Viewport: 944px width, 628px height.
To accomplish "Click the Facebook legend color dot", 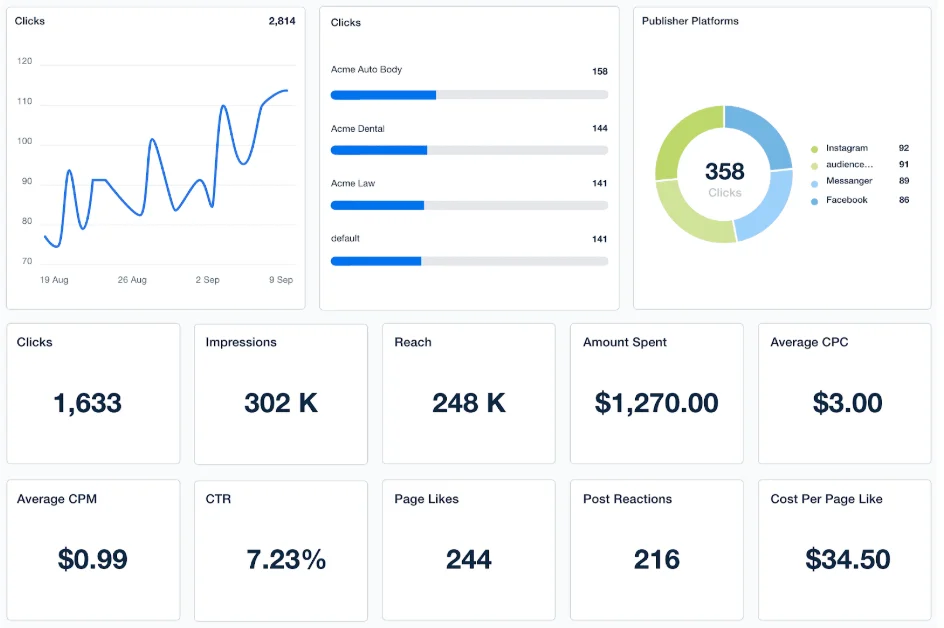I will point(814,201).
